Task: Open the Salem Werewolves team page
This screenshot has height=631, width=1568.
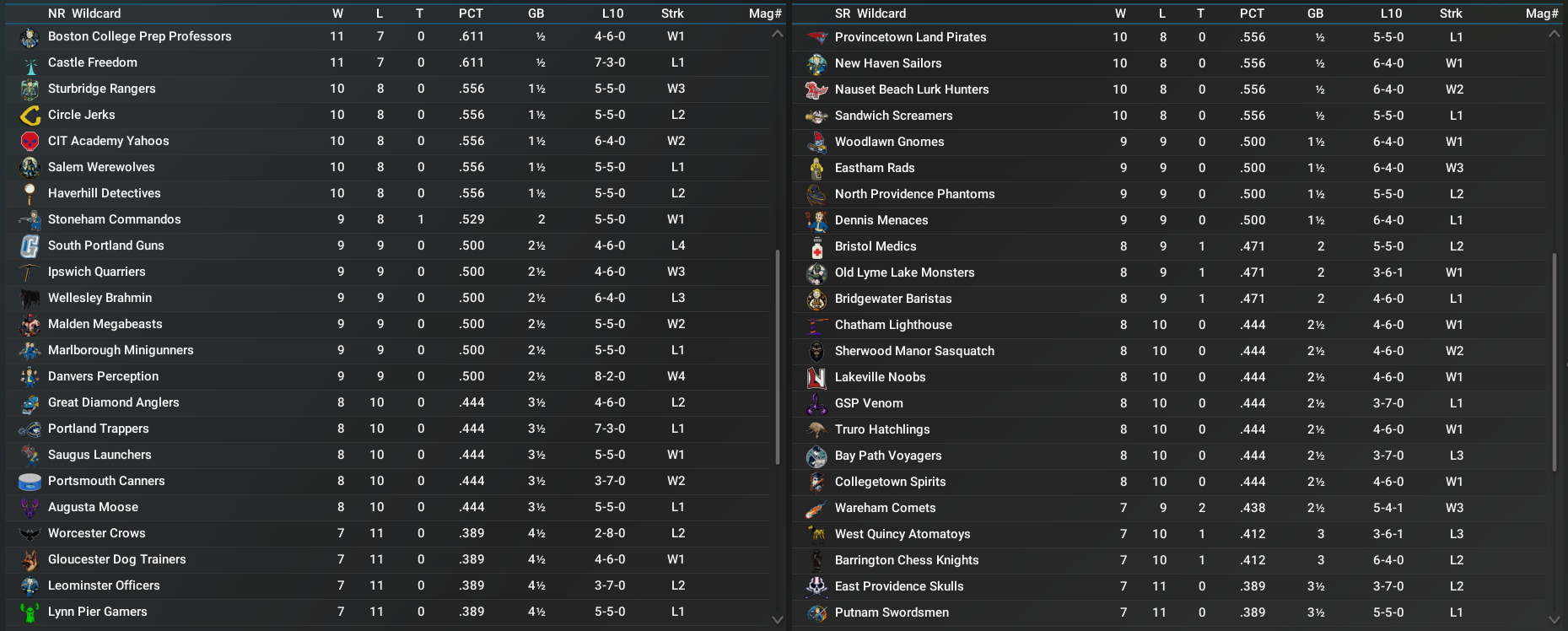Action: point(101,167)
